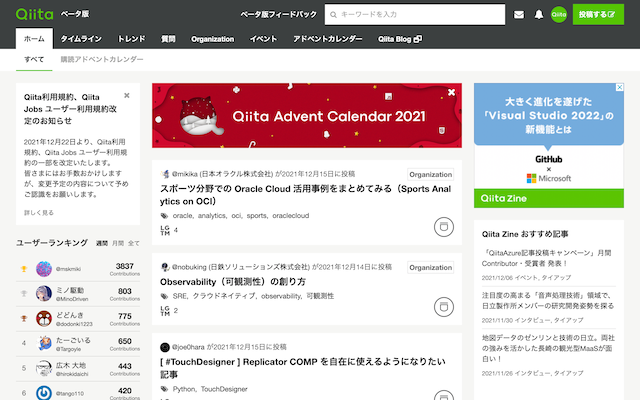Viewport: 640px width, 400px height.
Task: Open the ミノ駆動 user name
Action: tap(70, 290)
